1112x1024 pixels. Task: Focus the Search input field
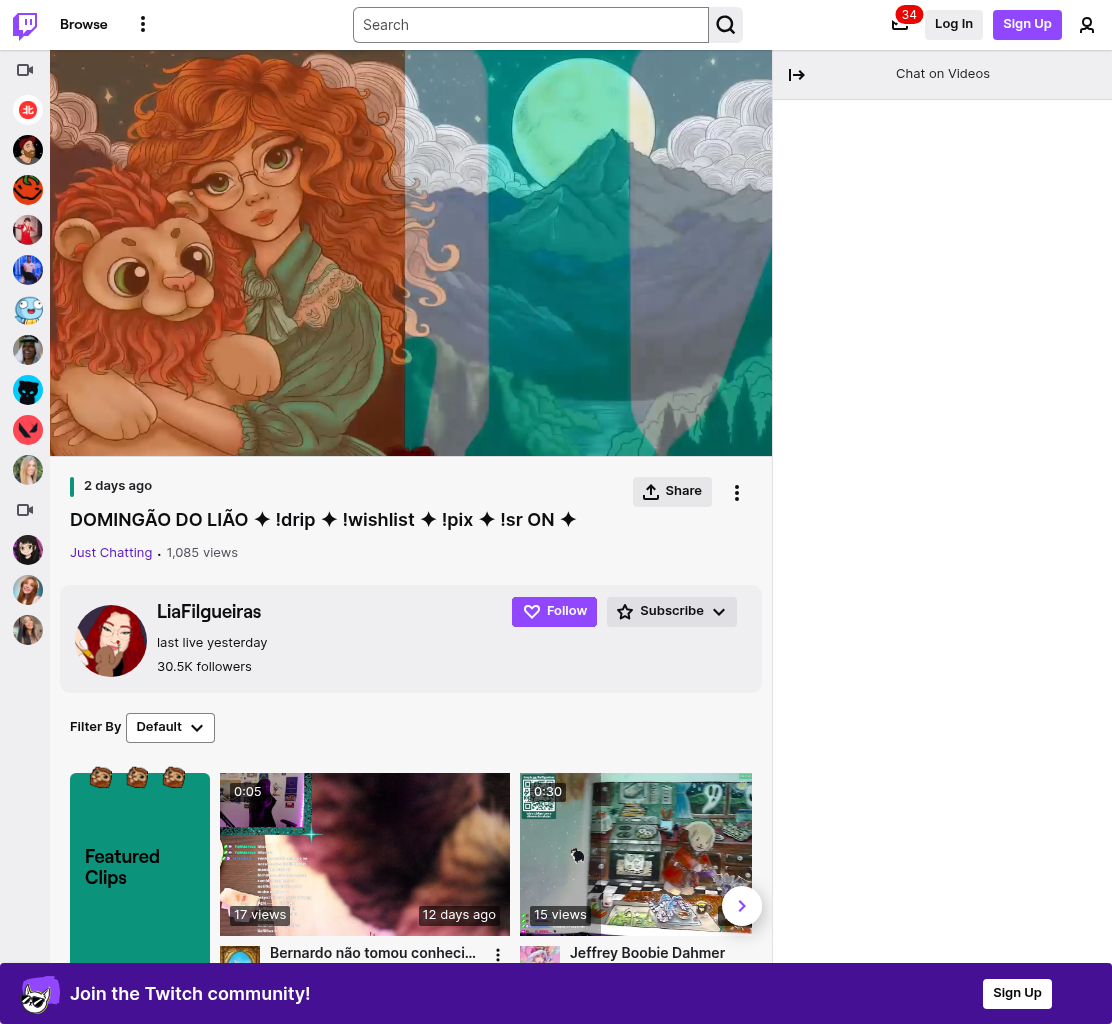coord(530,25)
